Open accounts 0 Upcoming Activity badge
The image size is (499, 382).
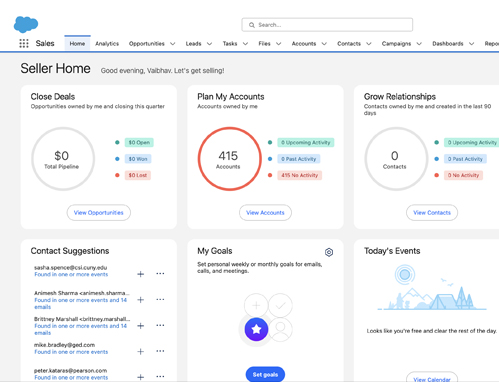(x=306, y=143)
